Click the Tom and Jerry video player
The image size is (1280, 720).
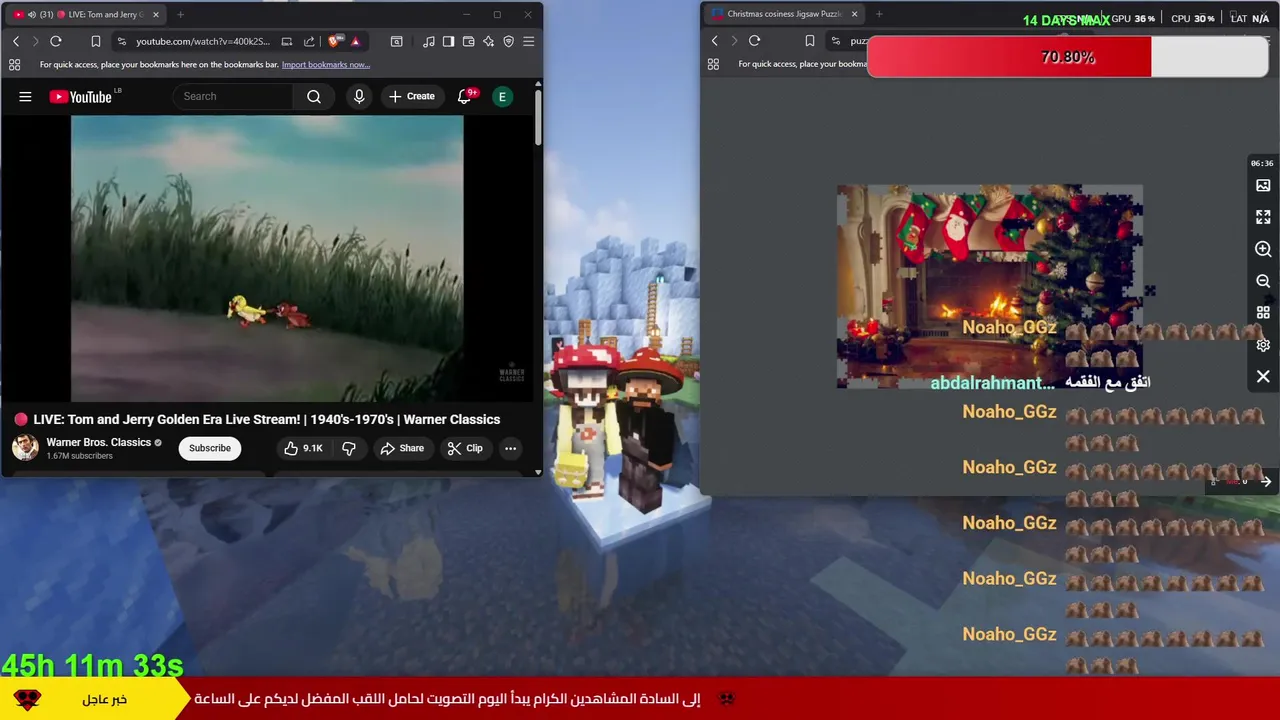click(267, 258)
